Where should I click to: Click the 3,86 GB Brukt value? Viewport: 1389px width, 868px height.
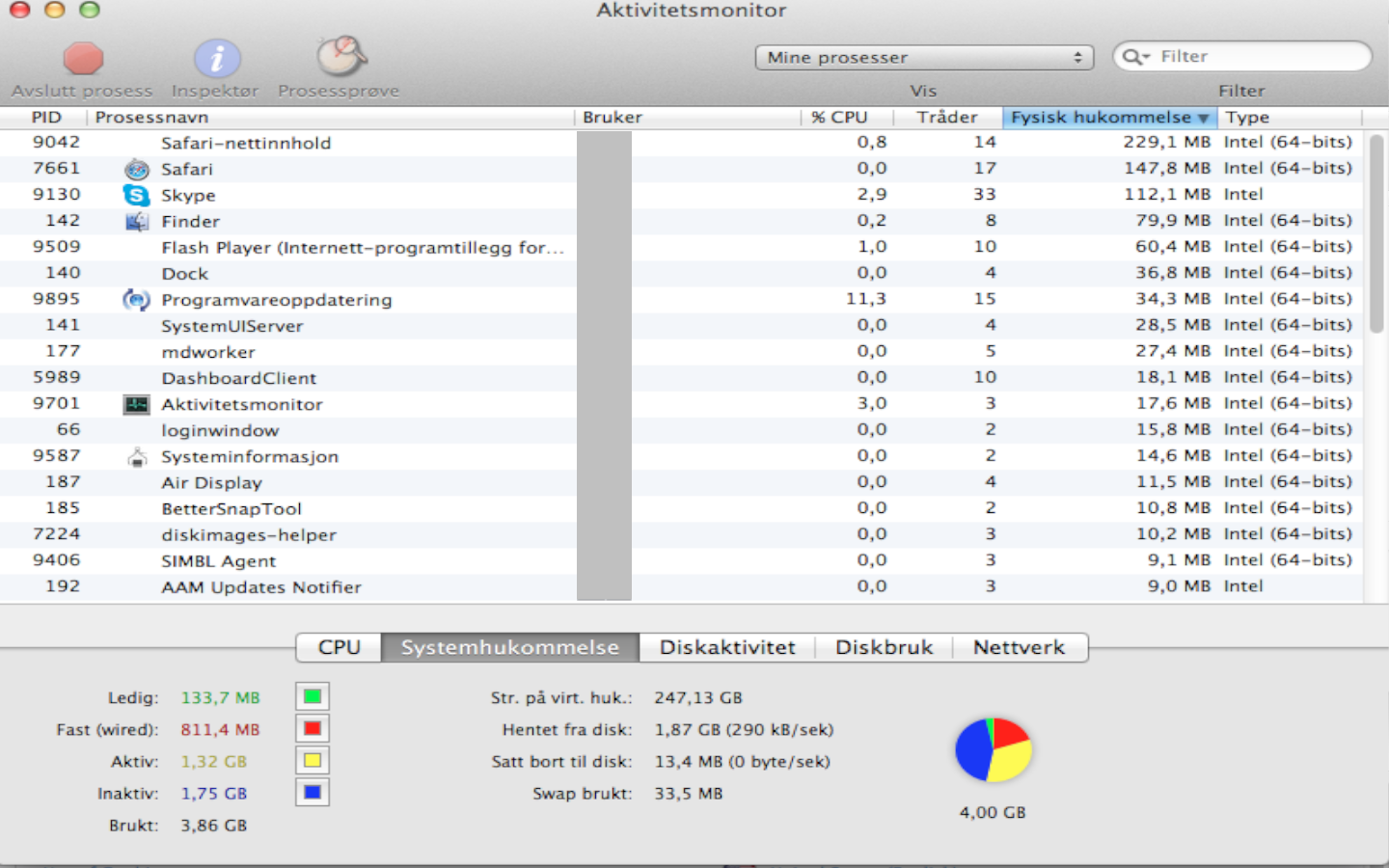coord(213,825)
